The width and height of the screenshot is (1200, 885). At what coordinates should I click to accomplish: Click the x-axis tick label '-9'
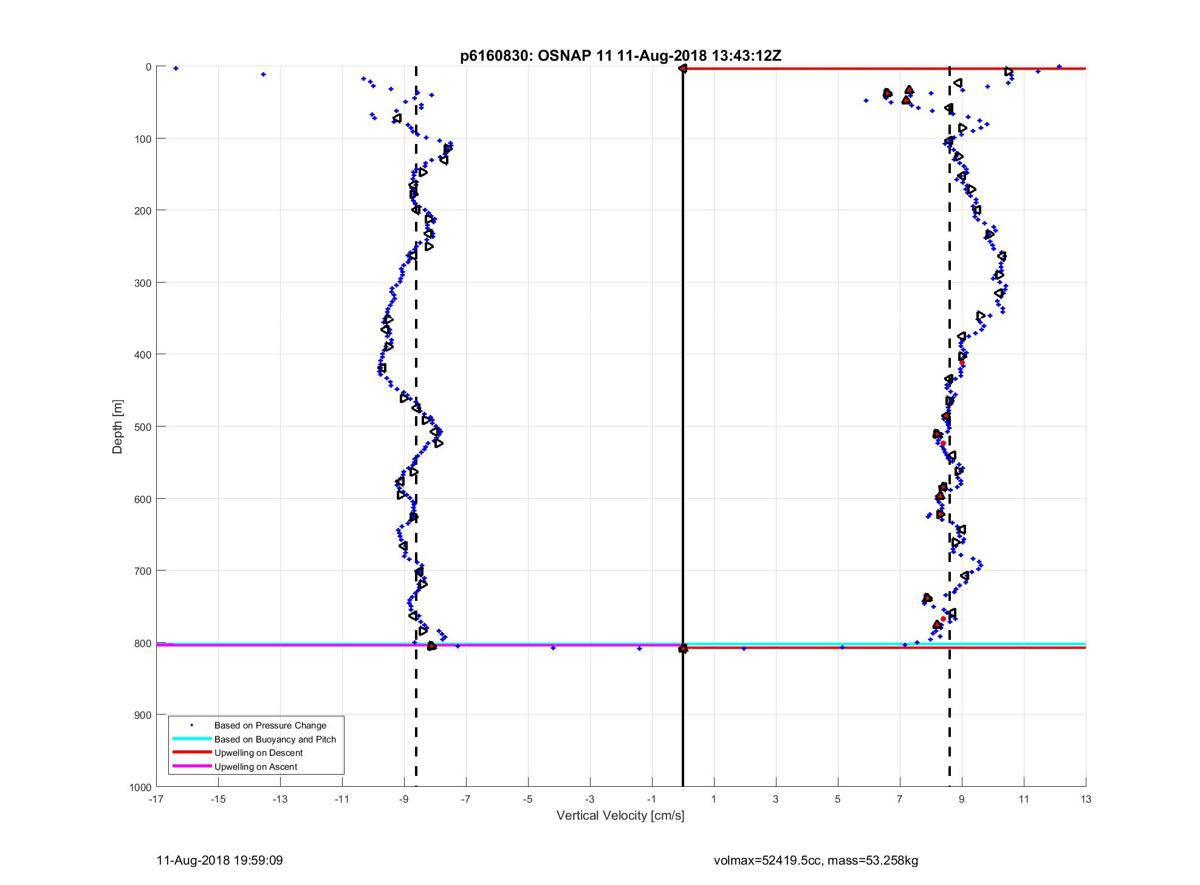click(404, 799)
